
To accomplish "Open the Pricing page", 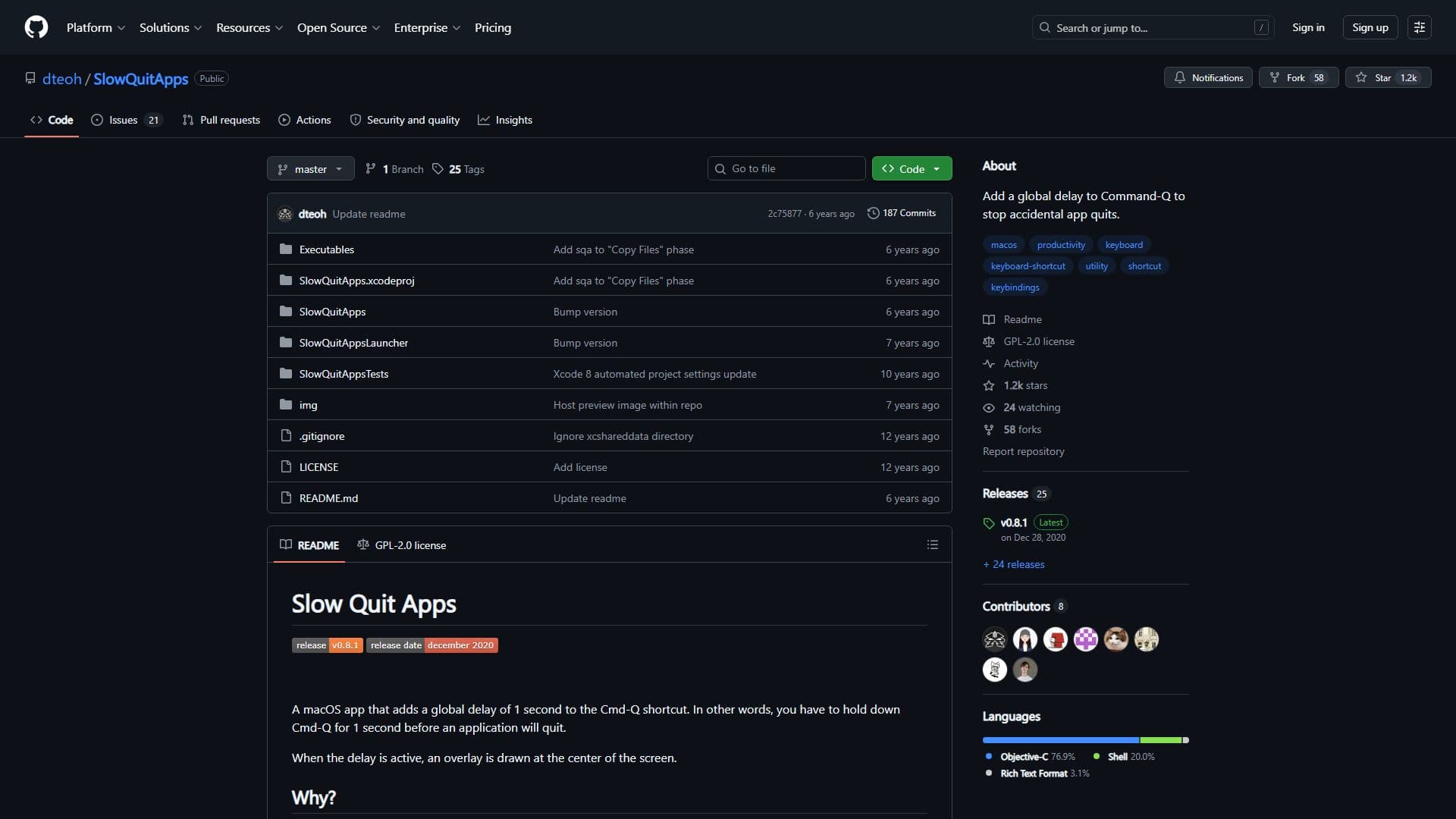I will 493,27.
